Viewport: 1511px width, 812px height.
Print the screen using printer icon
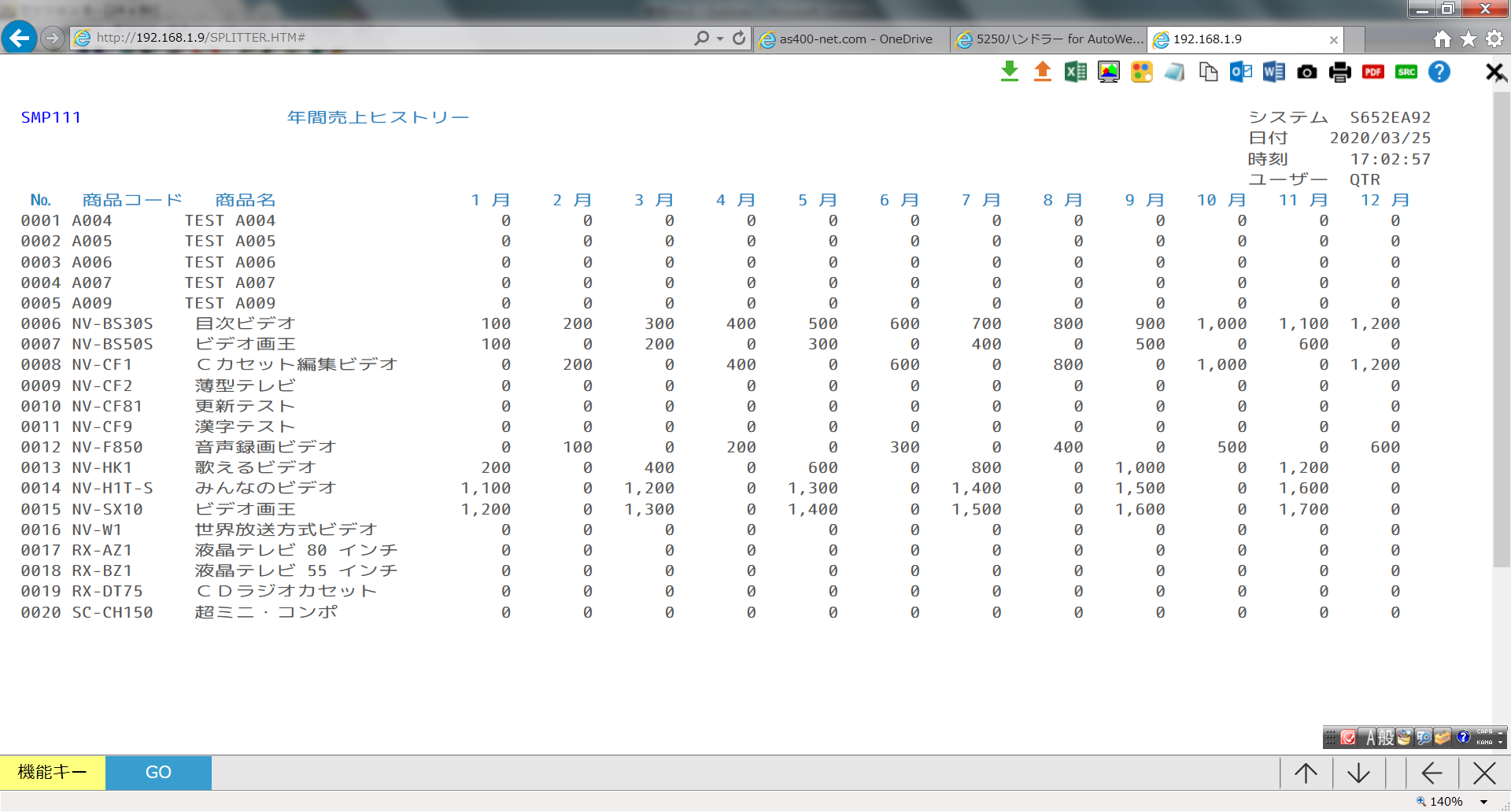coord(1340,72)
